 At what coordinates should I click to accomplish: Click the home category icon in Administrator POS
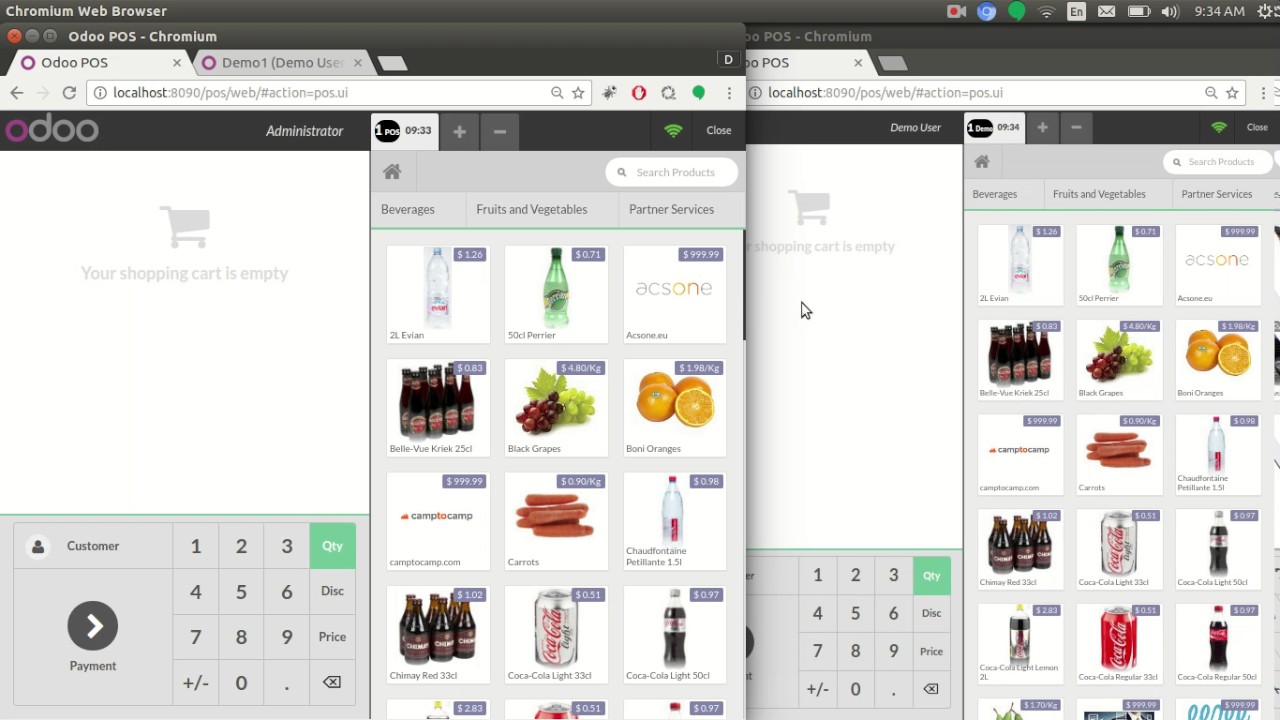[392, 172]
